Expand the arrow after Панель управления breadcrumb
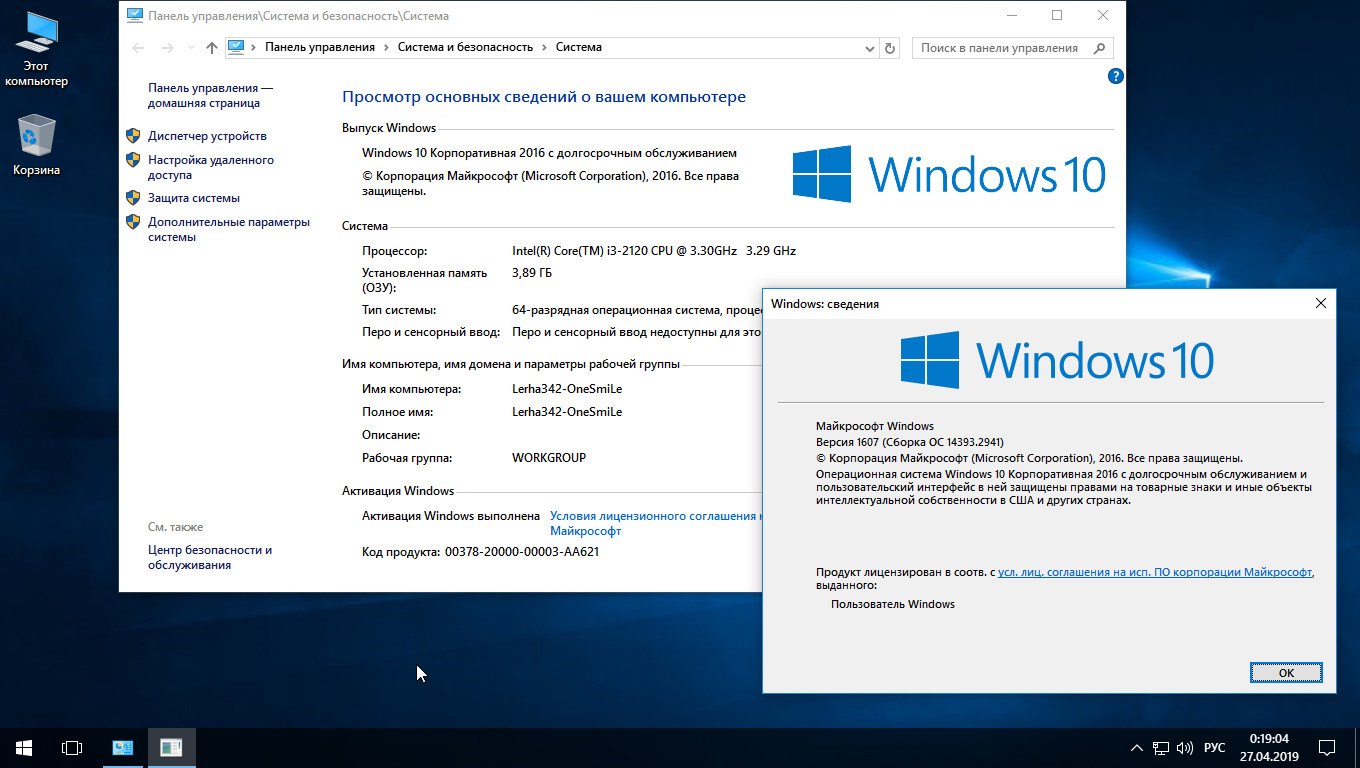This screenshot has width=1360, height=768. [386, 47]
